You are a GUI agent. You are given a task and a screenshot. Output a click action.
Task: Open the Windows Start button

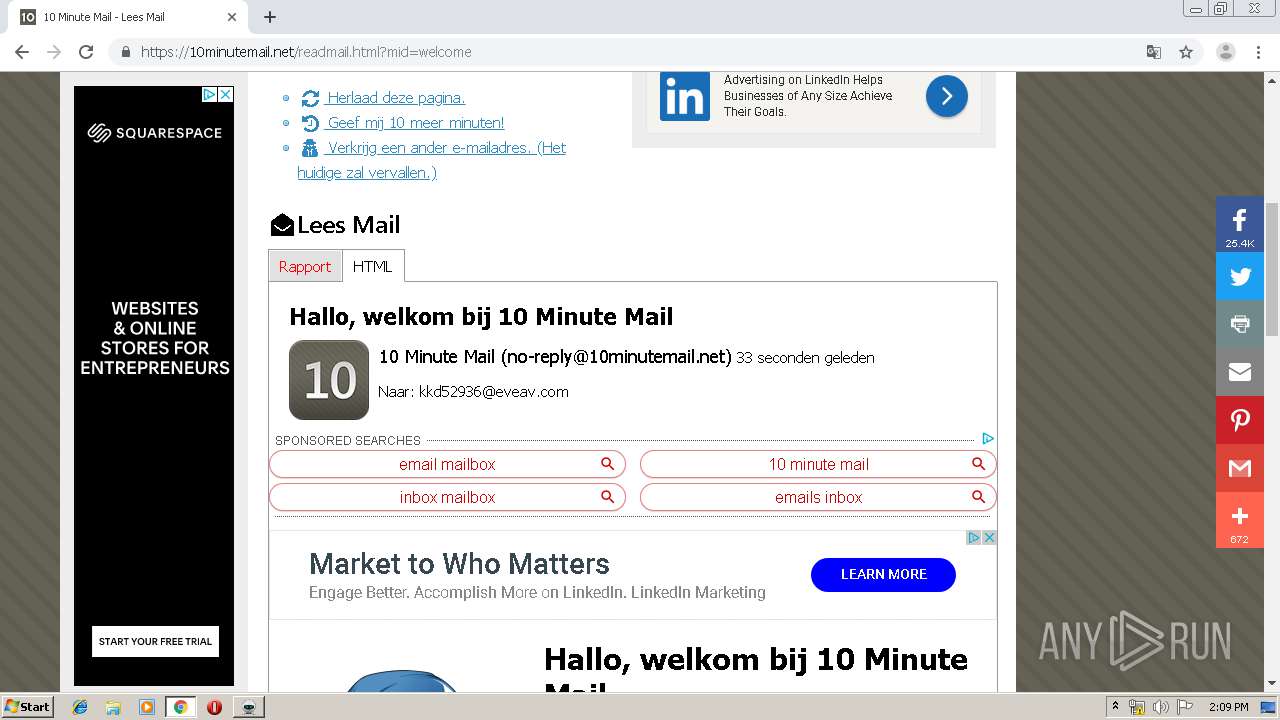(x=27, y=706)
